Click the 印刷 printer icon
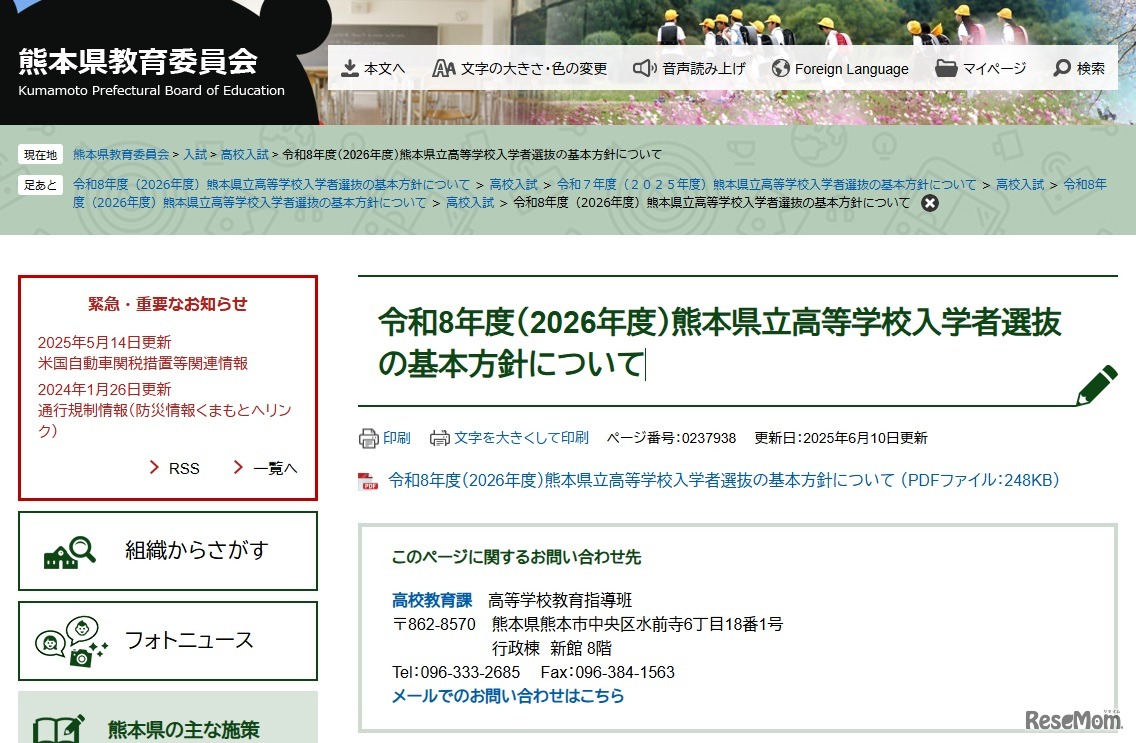1136x743 pixels. [x=369, y=438]
